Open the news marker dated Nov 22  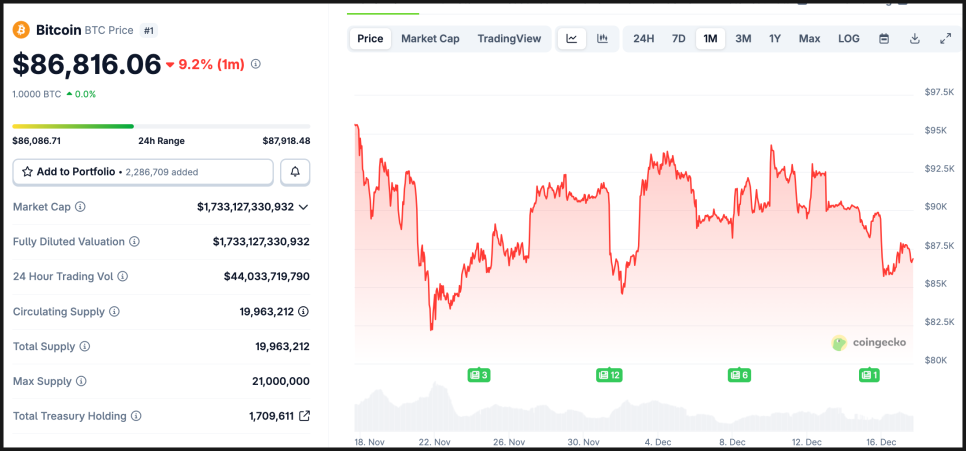tap(478, 375)
